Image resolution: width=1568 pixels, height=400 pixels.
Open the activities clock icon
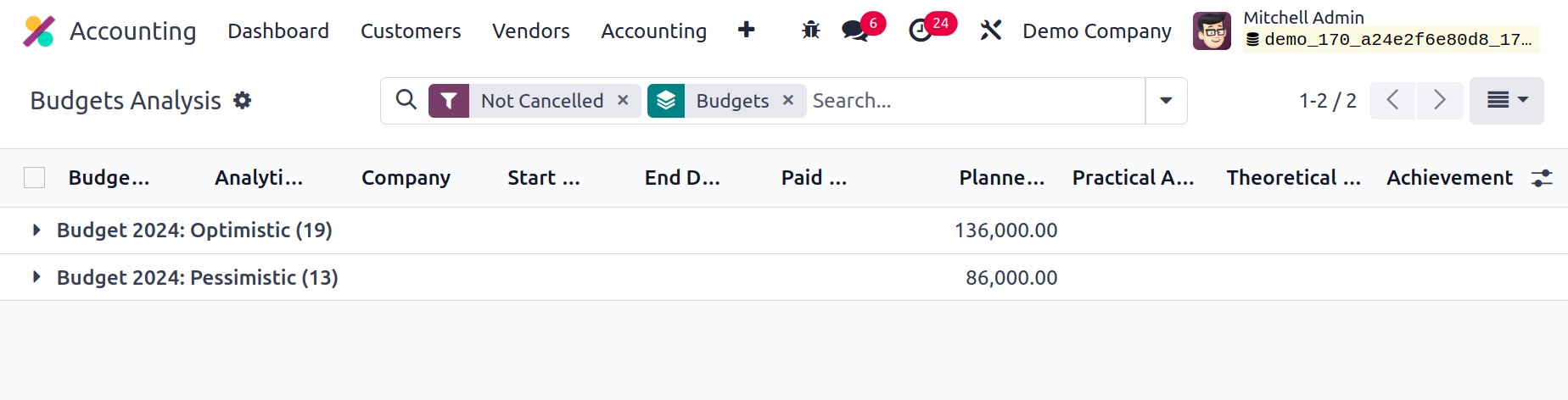921,31
